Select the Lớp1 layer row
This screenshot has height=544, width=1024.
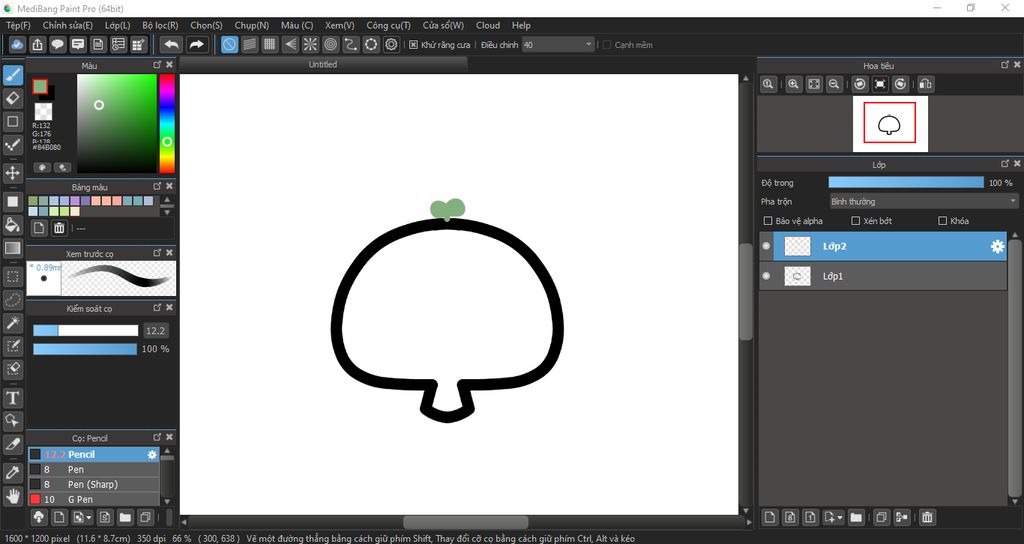point(883,276)
